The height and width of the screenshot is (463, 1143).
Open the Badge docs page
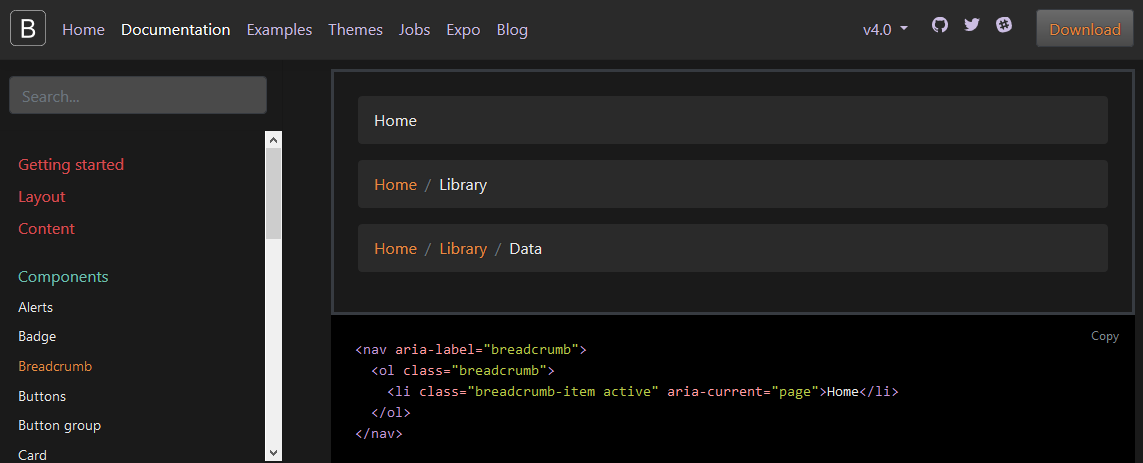(x=37, y=337)
